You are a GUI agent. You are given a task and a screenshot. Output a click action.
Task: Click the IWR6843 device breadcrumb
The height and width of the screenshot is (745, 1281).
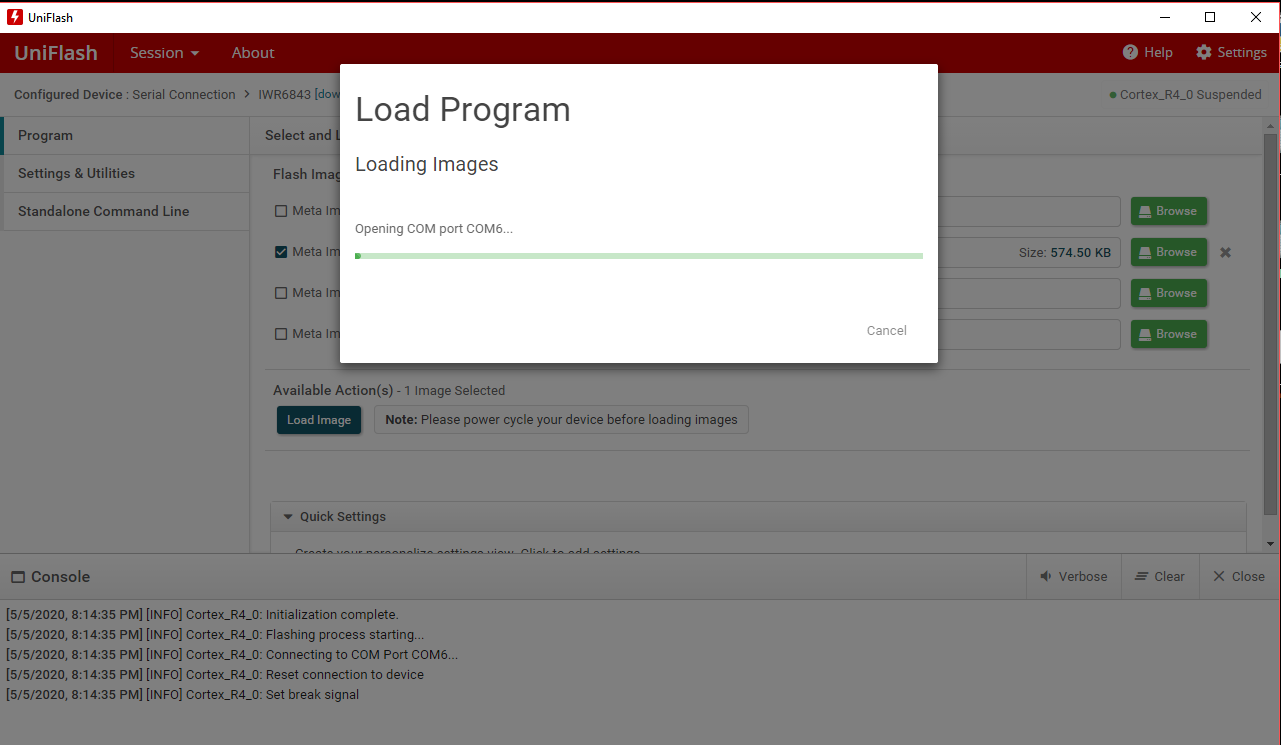pos(285,95)
